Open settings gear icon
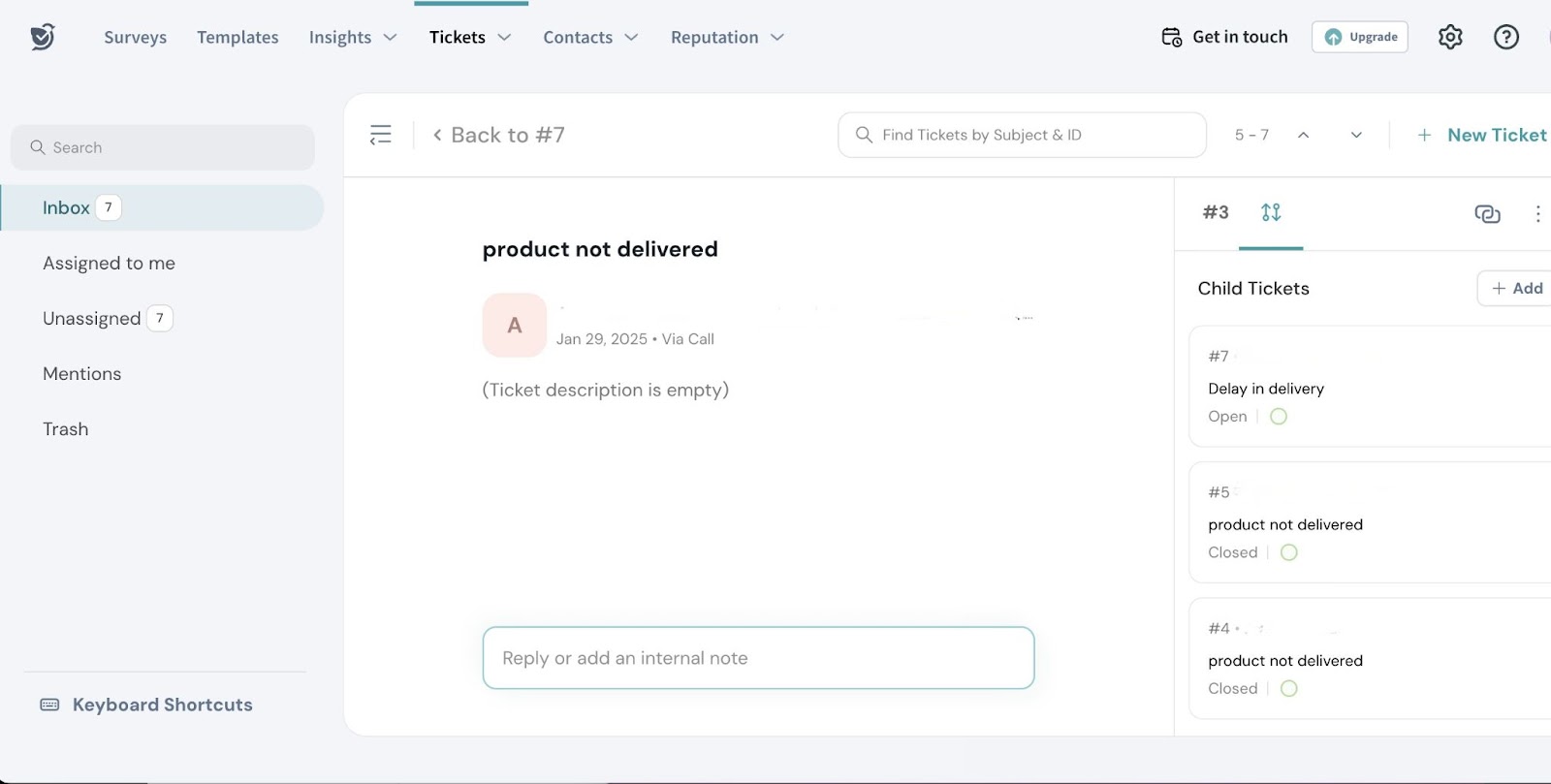The width and height of the screenshot is (1551, 784). [1450, 37]
